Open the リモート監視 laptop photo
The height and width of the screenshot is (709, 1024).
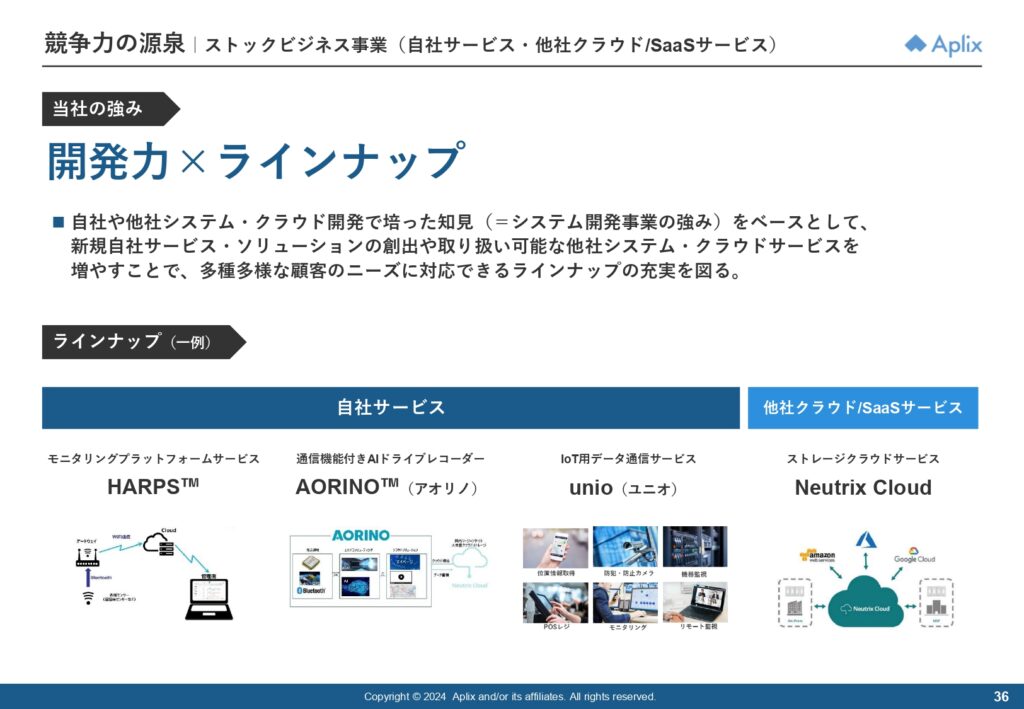coord(695,603)
